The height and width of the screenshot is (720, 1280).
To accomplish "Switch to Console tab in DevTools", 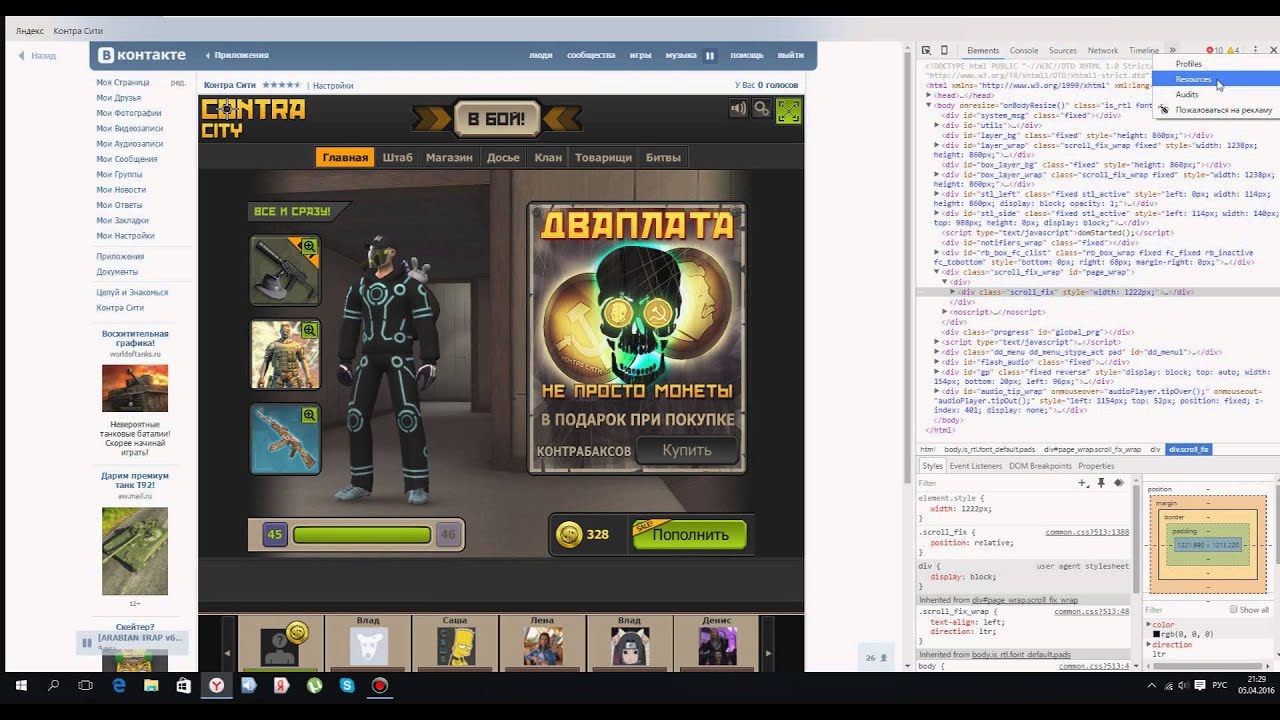I will [1023, 50].
